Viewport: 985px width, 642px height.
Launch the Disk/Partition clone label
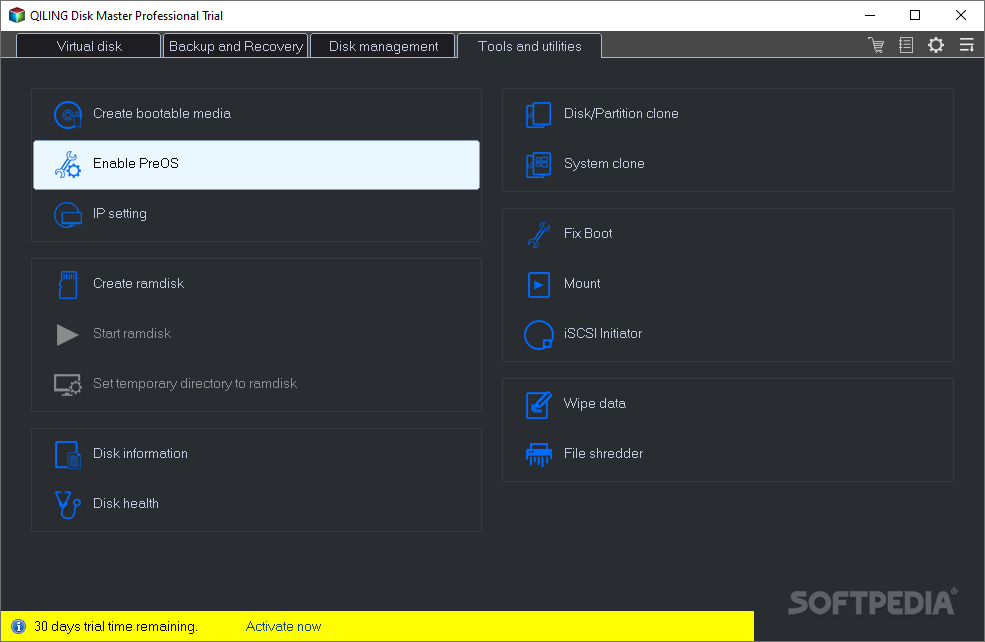pyautogui.click(x=621, y=114)
